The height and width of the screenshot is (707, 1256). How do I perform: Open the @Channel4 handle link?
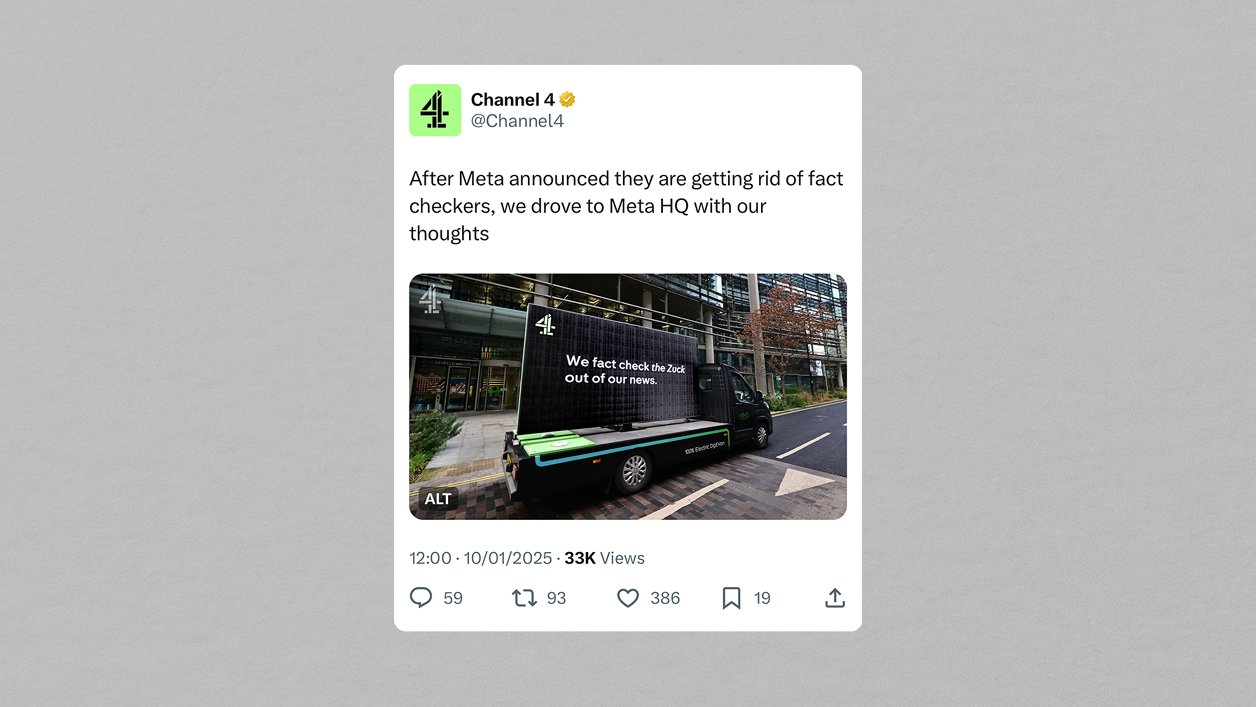[x=517, y=121]
